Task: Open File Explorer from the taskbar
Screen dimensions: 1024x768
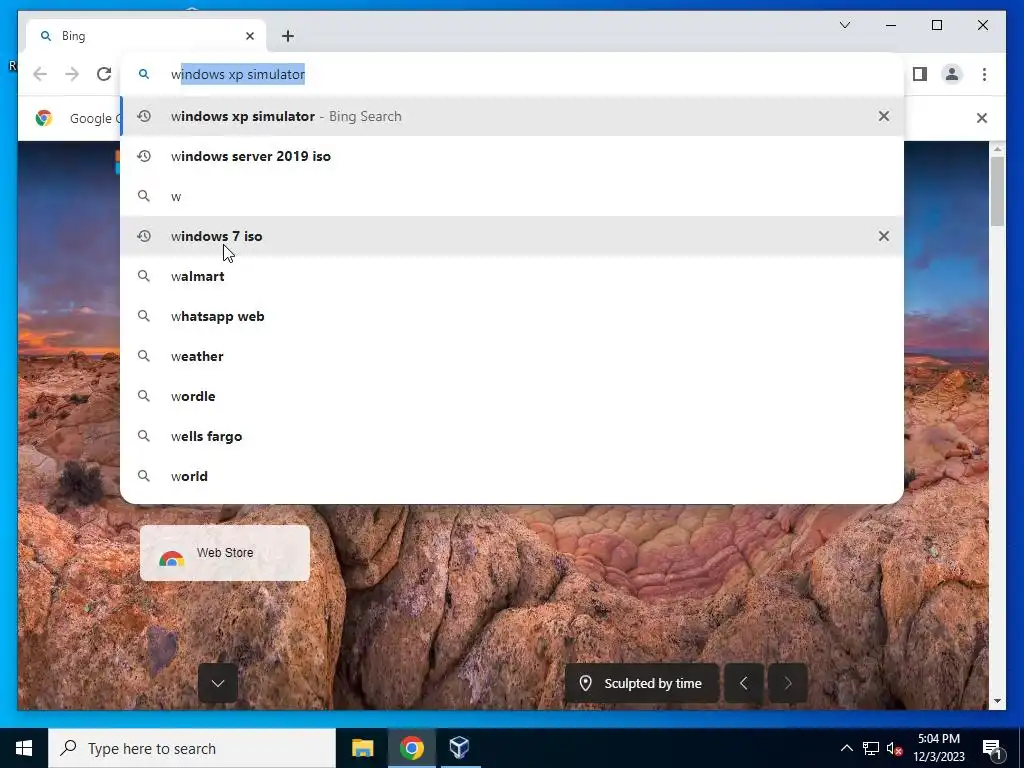Action: 362,748
